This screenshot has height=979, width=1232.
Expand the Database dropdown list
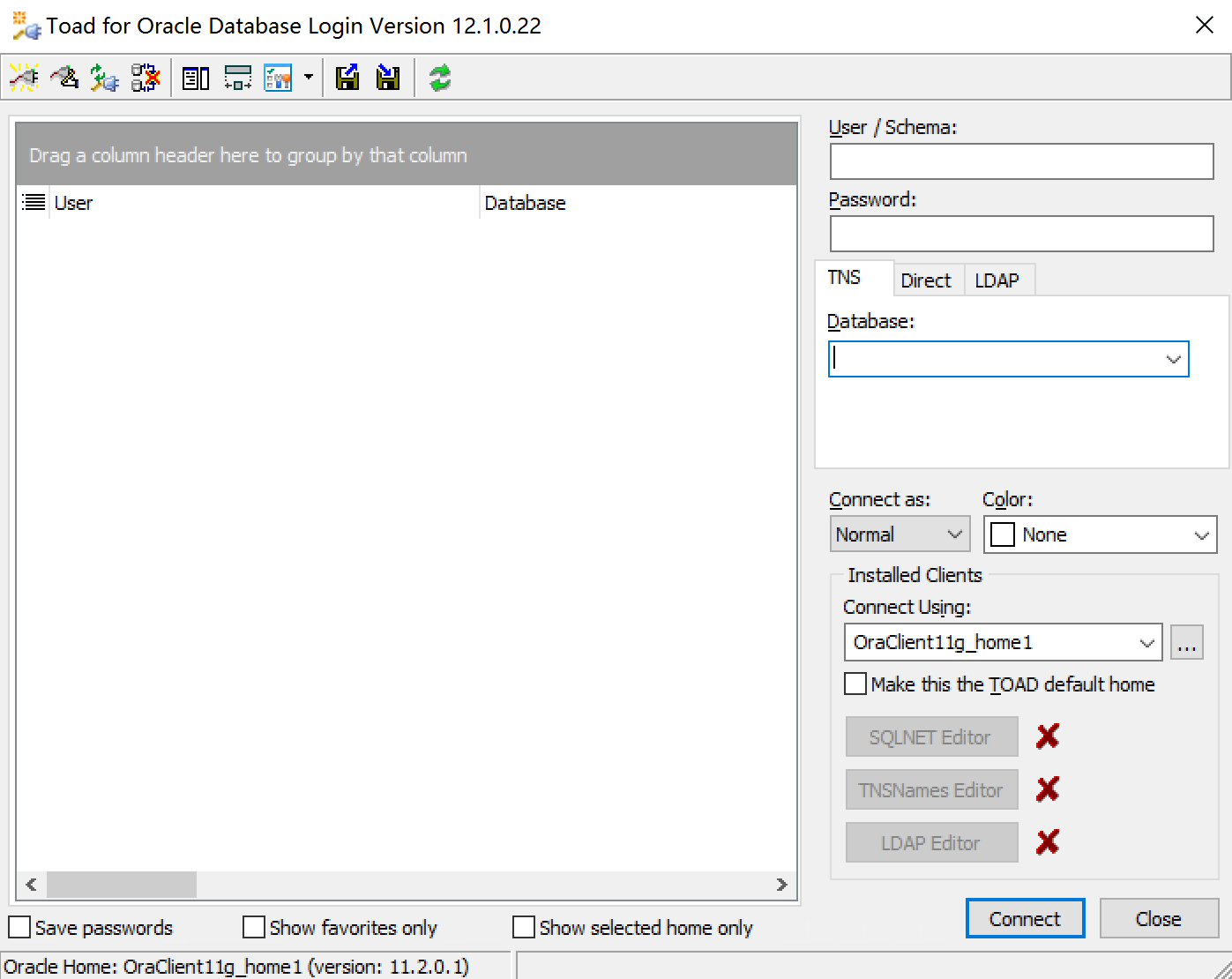pos(1173,359)
